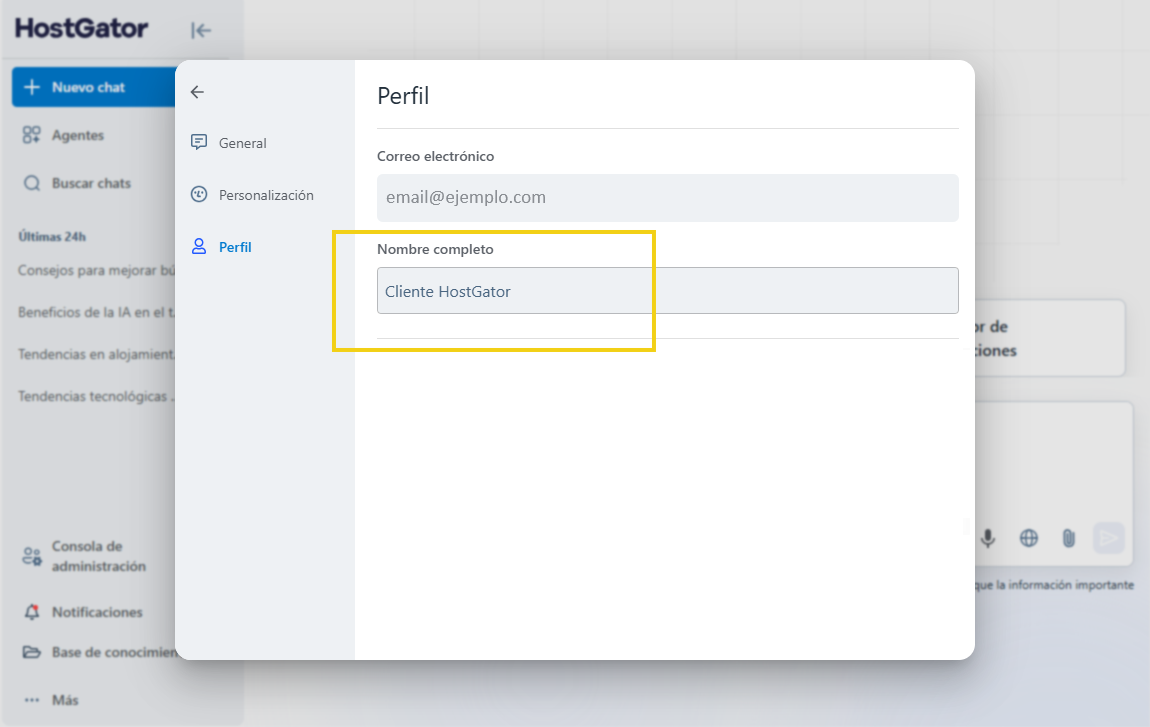Open the General settings section
This screenshot has width=1150, height=727.
243,143
